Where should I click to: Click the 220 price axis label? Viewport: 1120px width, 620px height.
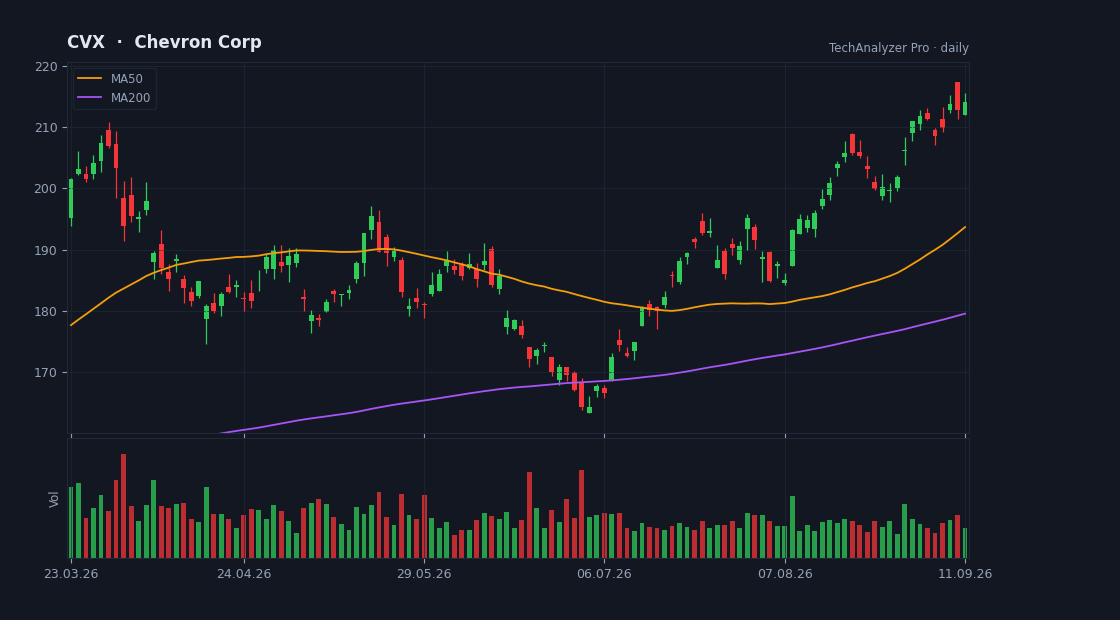click(x=46, y=66)
